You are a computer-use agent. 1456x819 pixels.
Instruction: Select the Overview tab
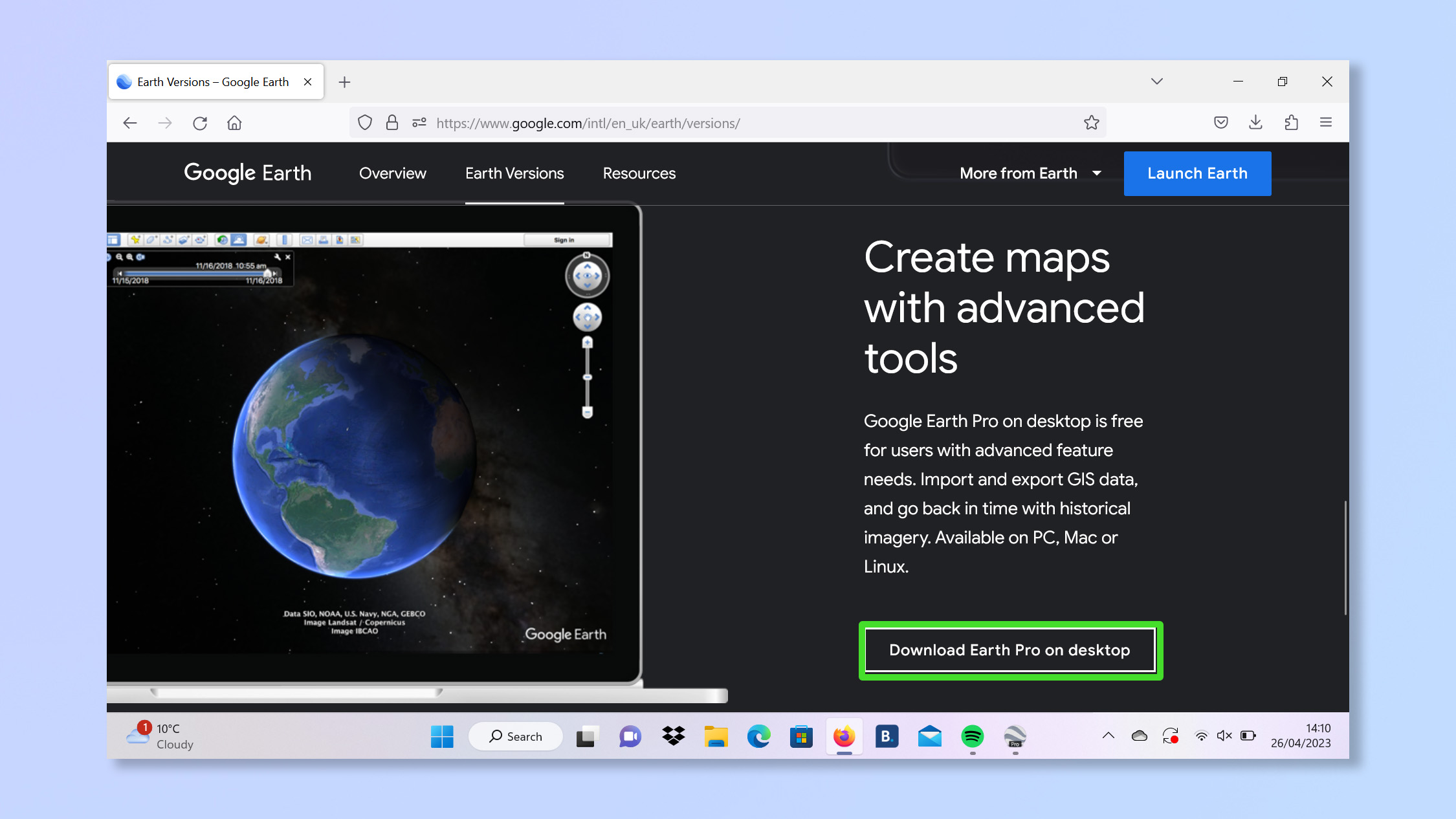coord(393,173)
